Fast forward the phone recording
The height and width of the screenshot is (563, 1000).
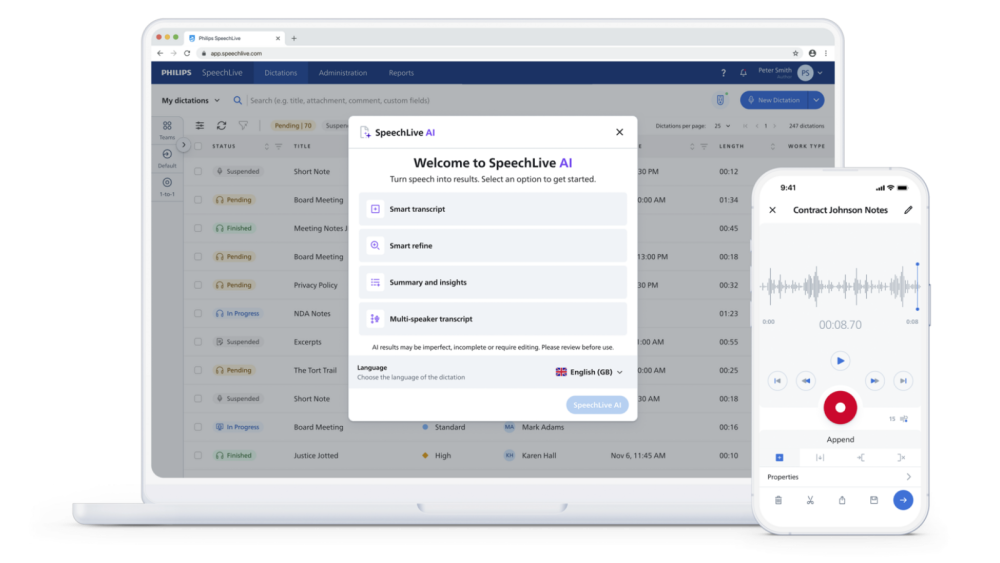[874, 381]
